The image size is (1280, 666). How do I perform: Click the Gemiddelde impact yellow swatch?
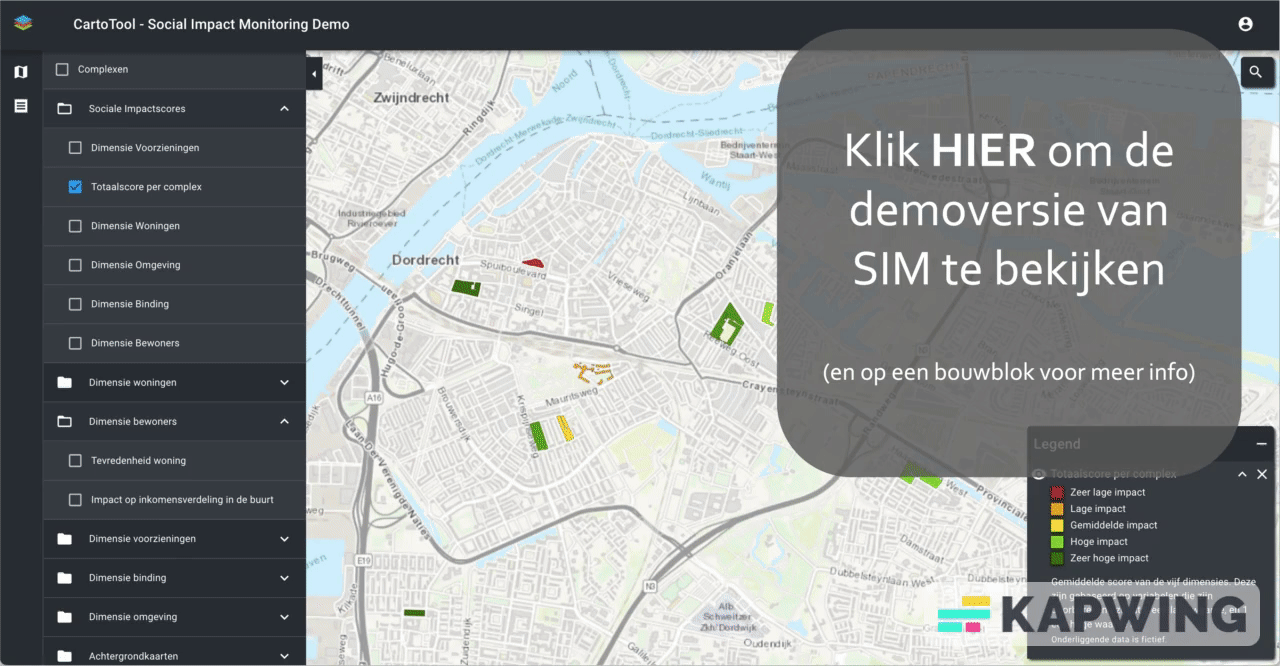(x=1056, y=525)
